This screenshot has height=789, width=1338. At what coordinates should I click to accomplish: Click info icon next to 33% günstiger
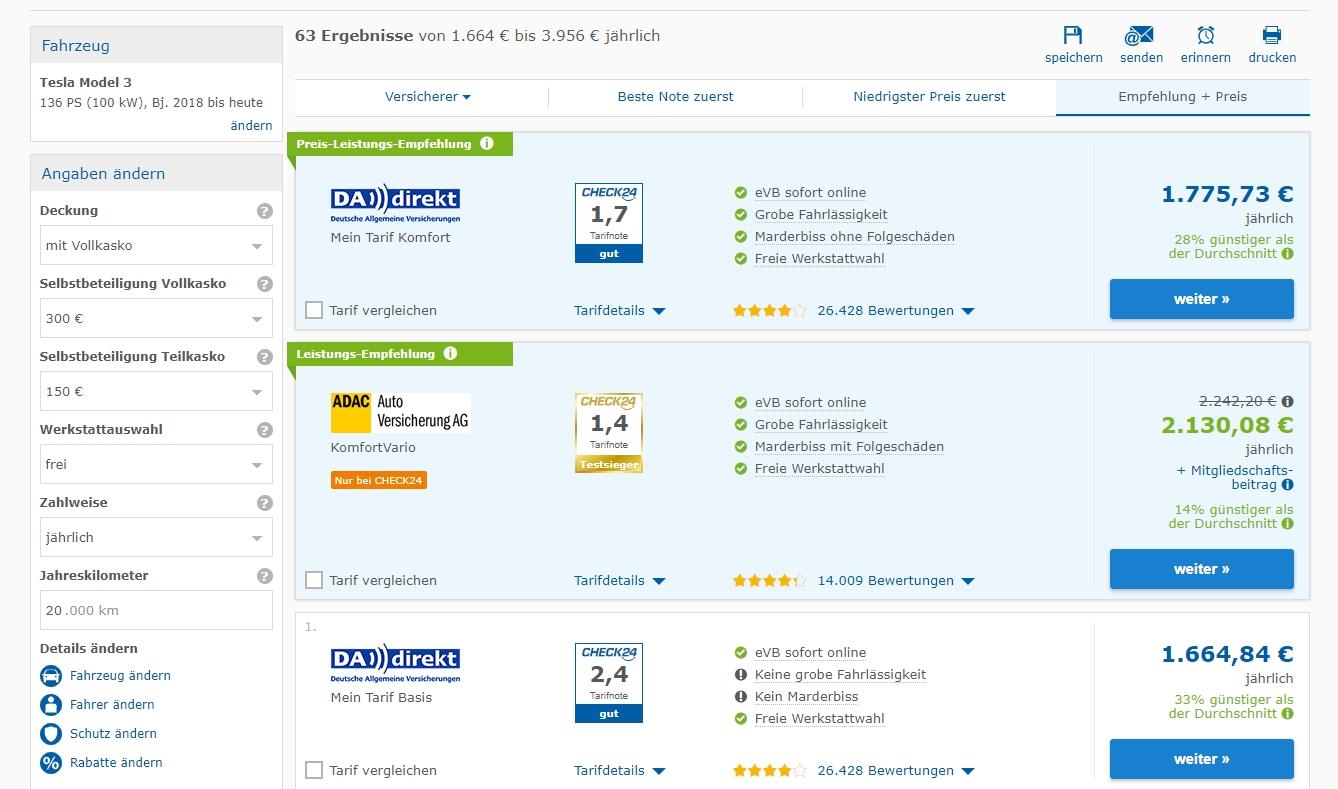click(1287, 714)
